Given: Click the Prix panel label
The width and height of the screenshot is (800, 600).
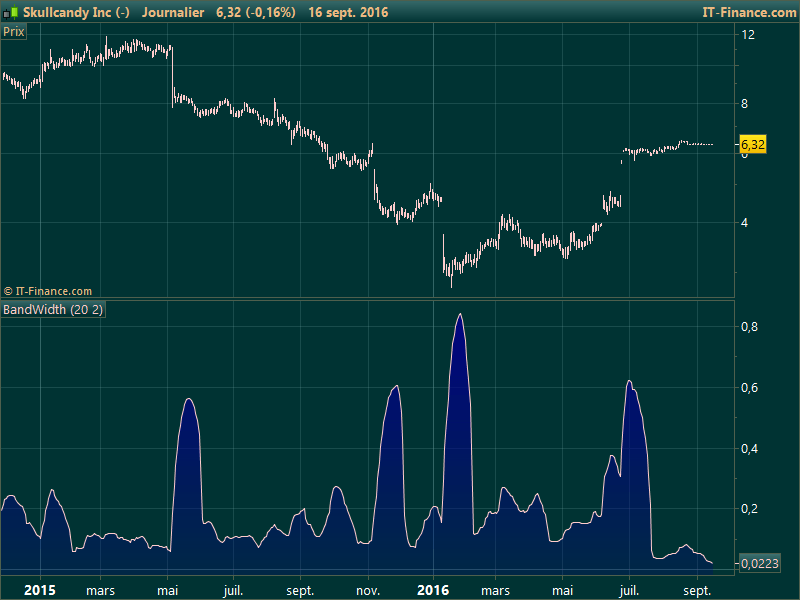Looking at the screenshot, I should click(13, 32).
